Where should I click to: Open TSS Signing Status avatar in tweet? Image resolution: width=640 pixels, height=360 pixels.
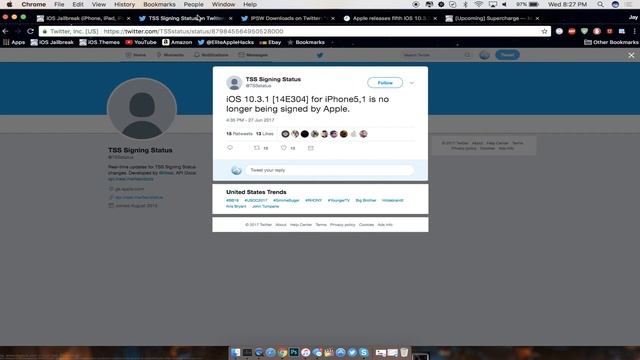tap(234, 83)
